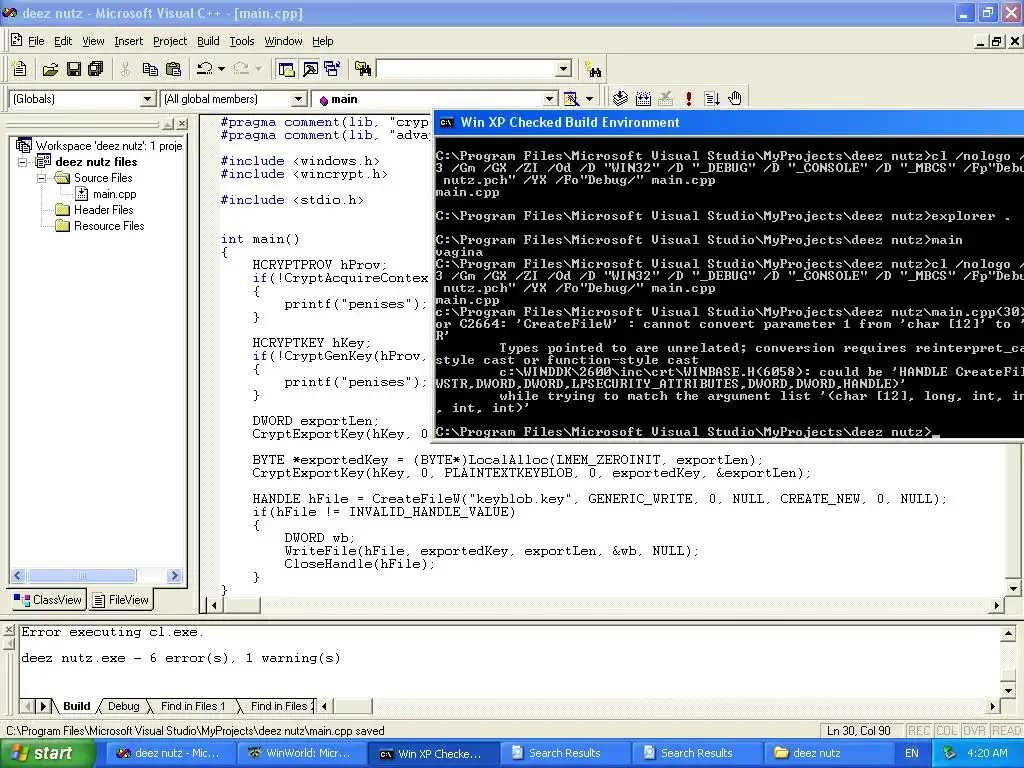The height and width of the screenshot is (768, 1024).
Task: Click the Stop Build icon
Action: 665,99
